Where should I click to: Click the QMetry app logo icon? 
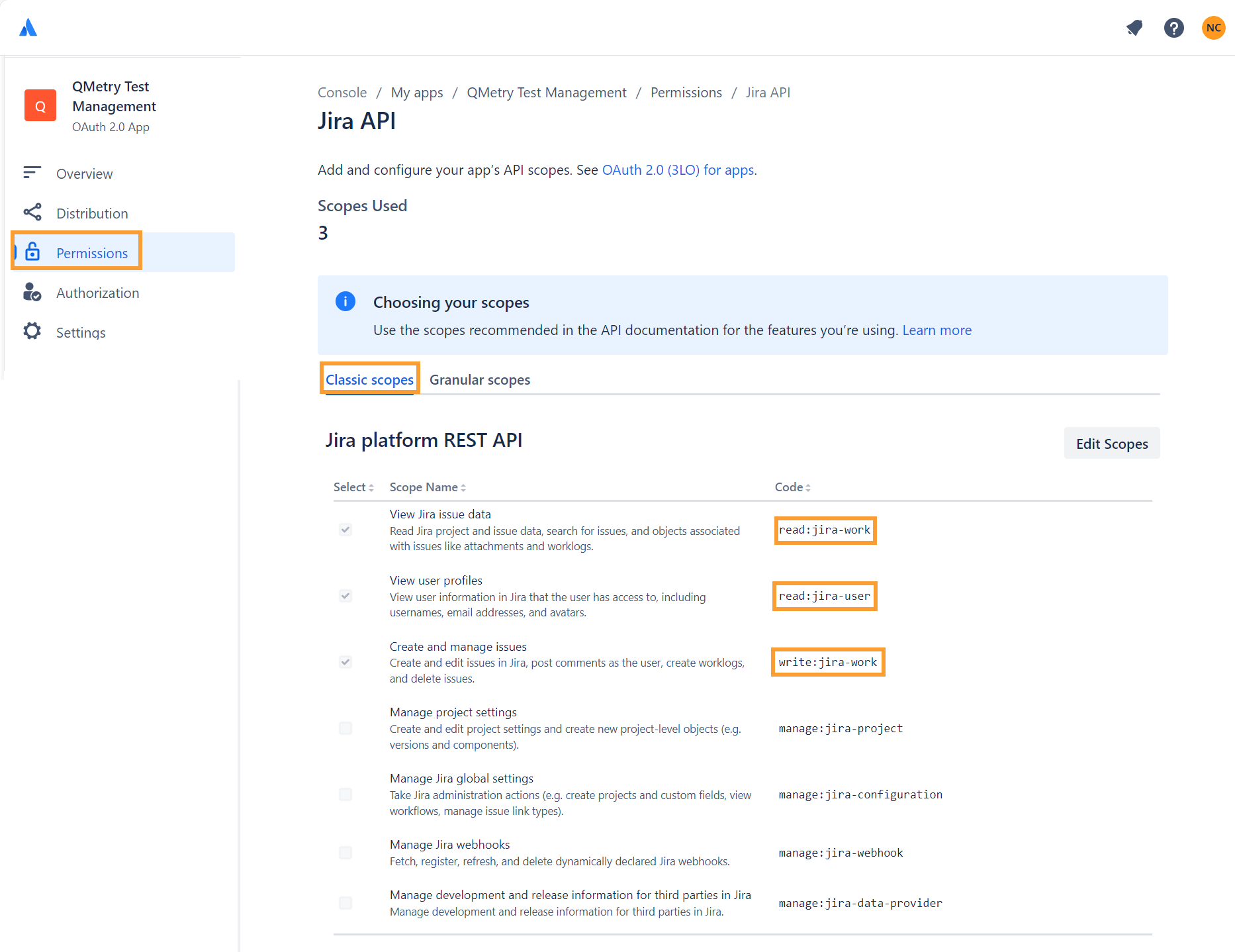coord(40,105)
